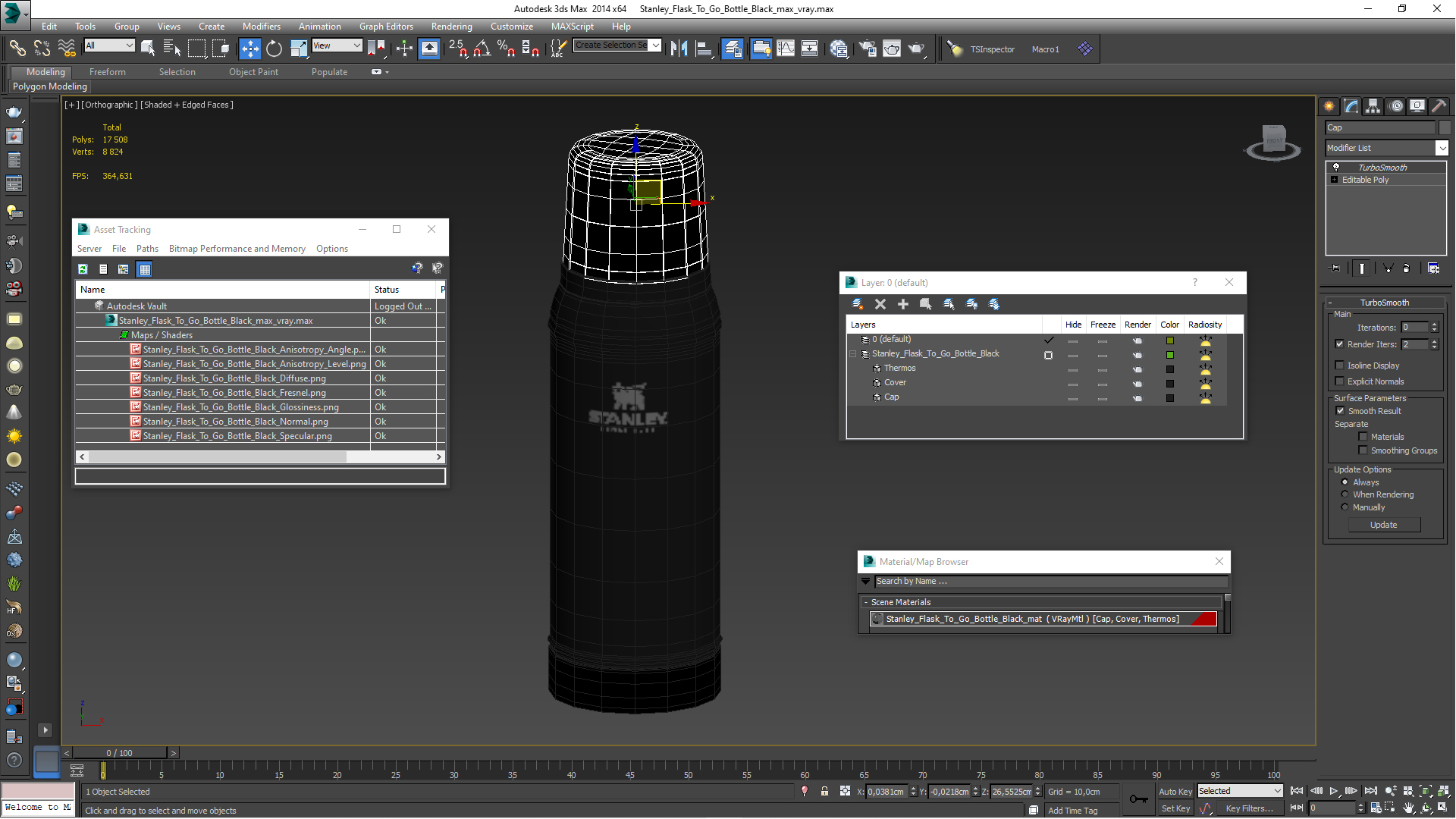Click the color swatch for Thermos layer

(x=1170, y=369)
